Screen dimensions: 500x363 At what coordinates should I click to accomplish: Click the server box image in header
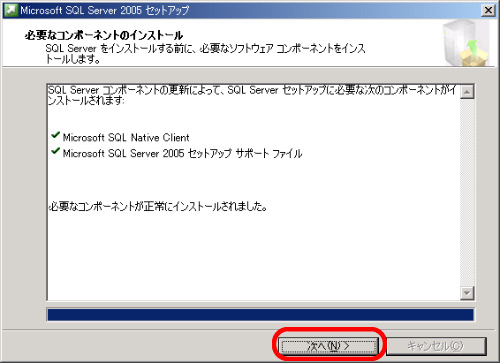click(466, 42)
